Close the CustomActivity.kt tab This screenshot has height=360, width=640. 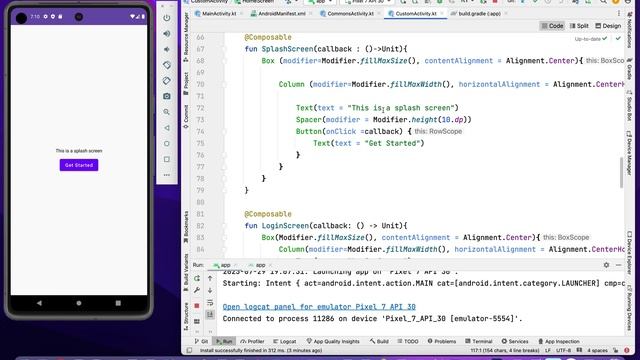(x=442, y=13)
